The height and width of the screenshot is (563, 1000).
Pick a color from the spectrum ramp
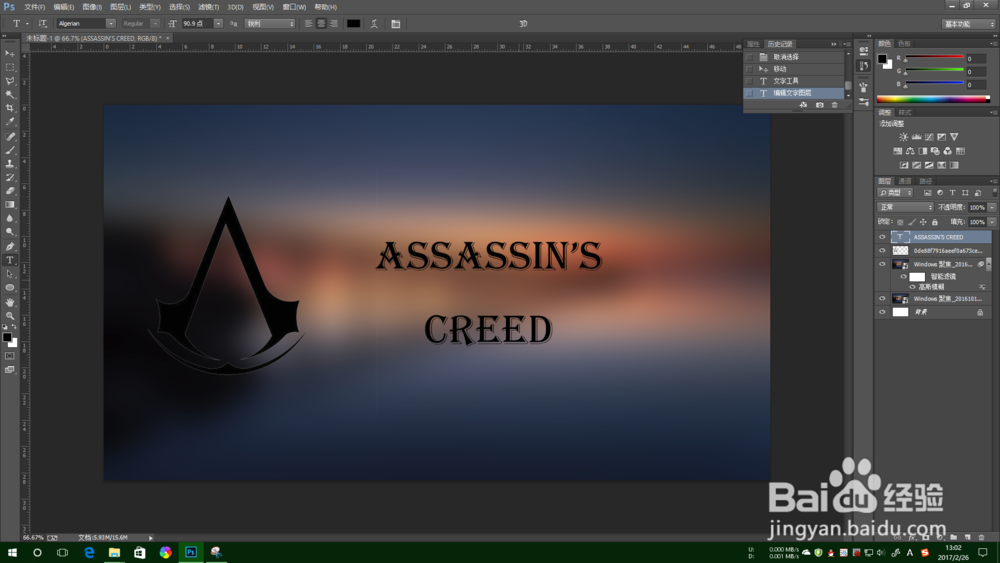point(933,99)
